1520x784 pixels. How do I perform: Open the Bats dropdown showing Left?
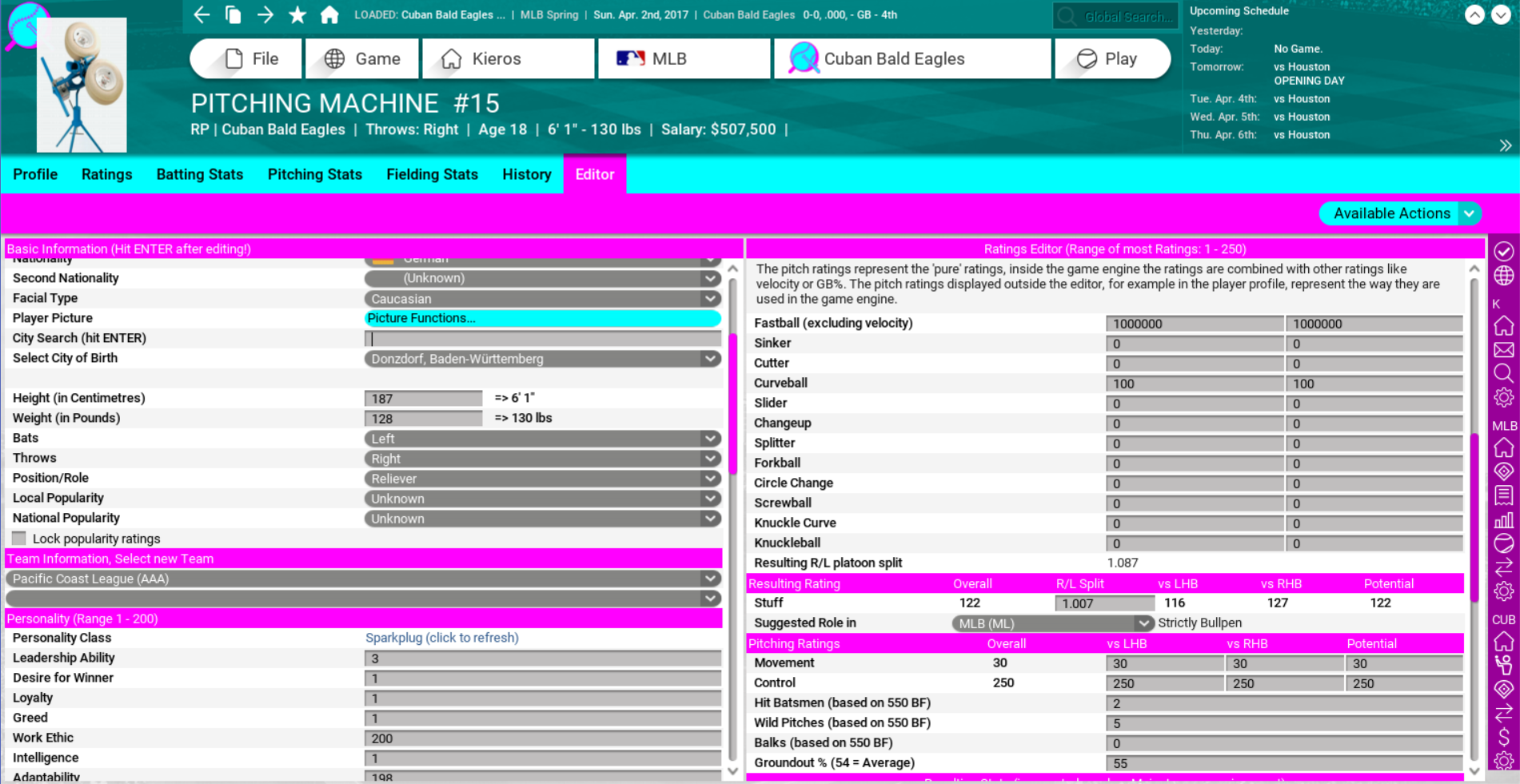point(543,439)
